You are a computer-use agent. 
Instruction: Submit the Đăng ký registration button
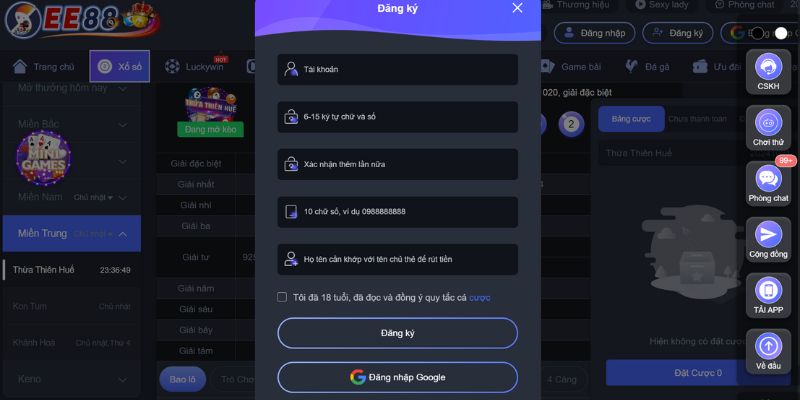[x=397, y=333]
